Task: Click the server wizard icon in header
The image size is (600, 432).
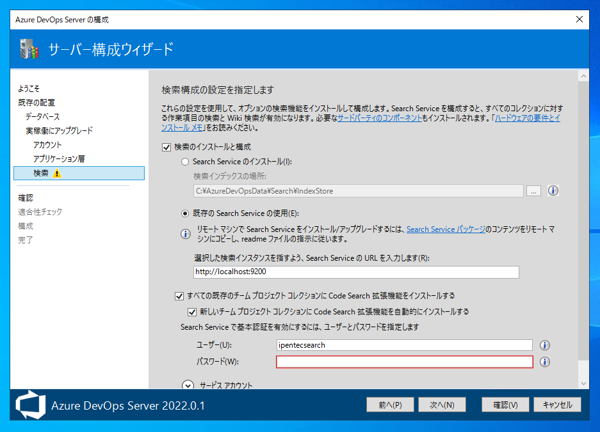Action: [x=29, y=49]
